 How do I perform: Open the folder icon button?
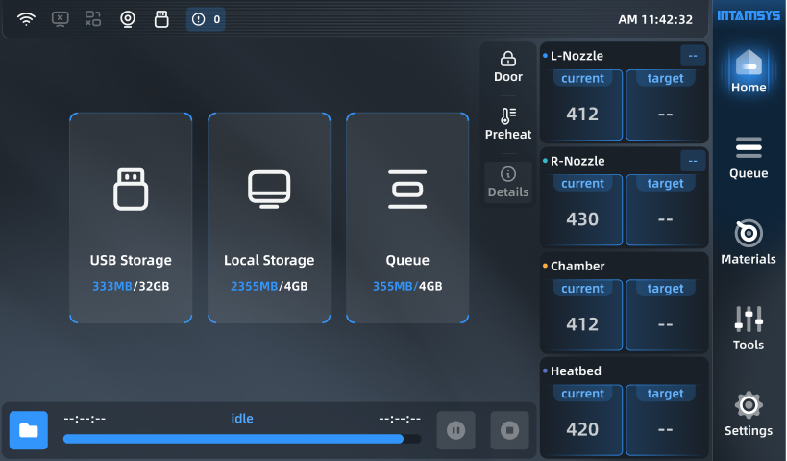[x=28, y=430]
